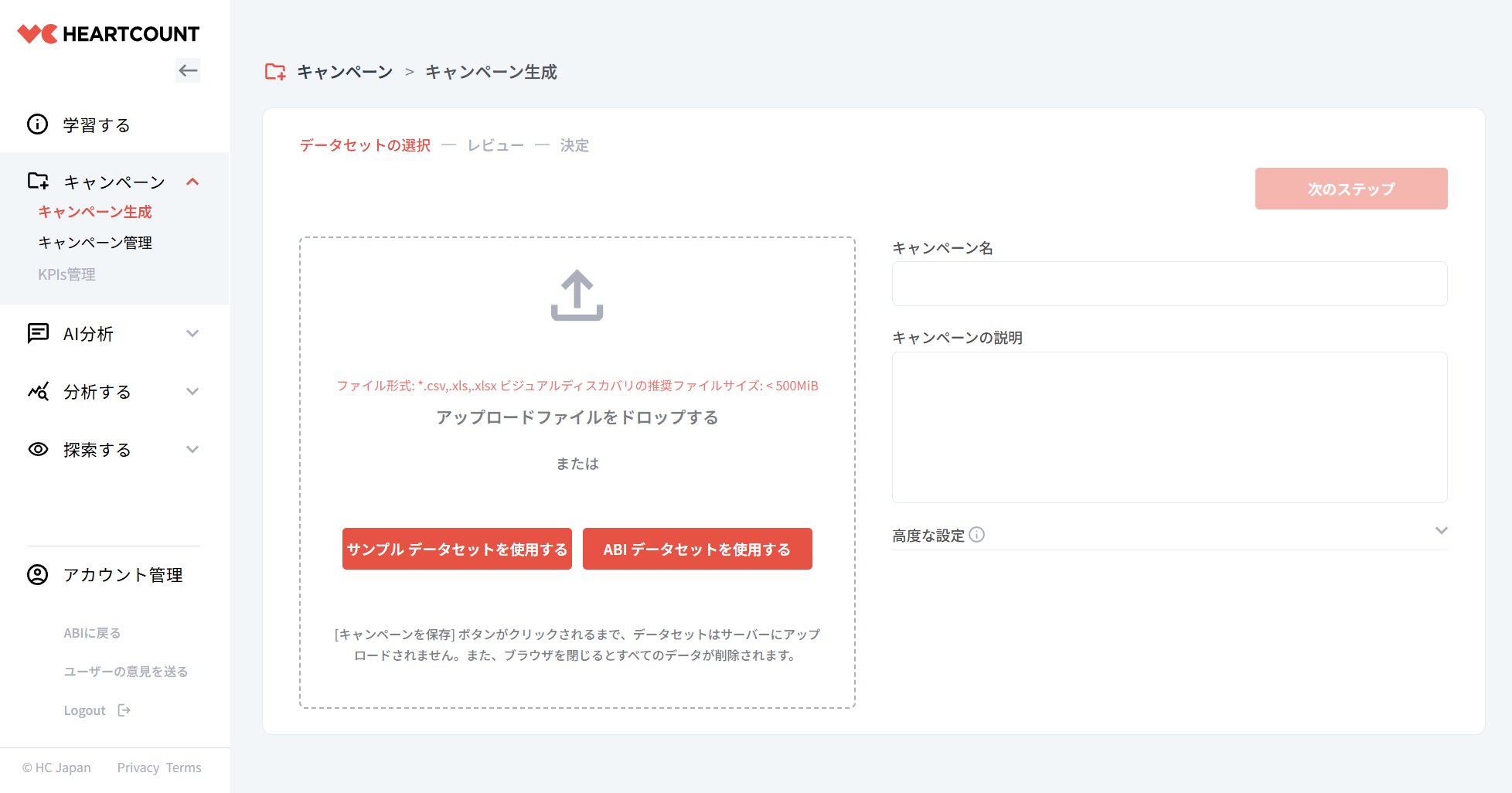Click the HEARTCOUNT logo
The image size is (1512, 793).
[108, 34]
